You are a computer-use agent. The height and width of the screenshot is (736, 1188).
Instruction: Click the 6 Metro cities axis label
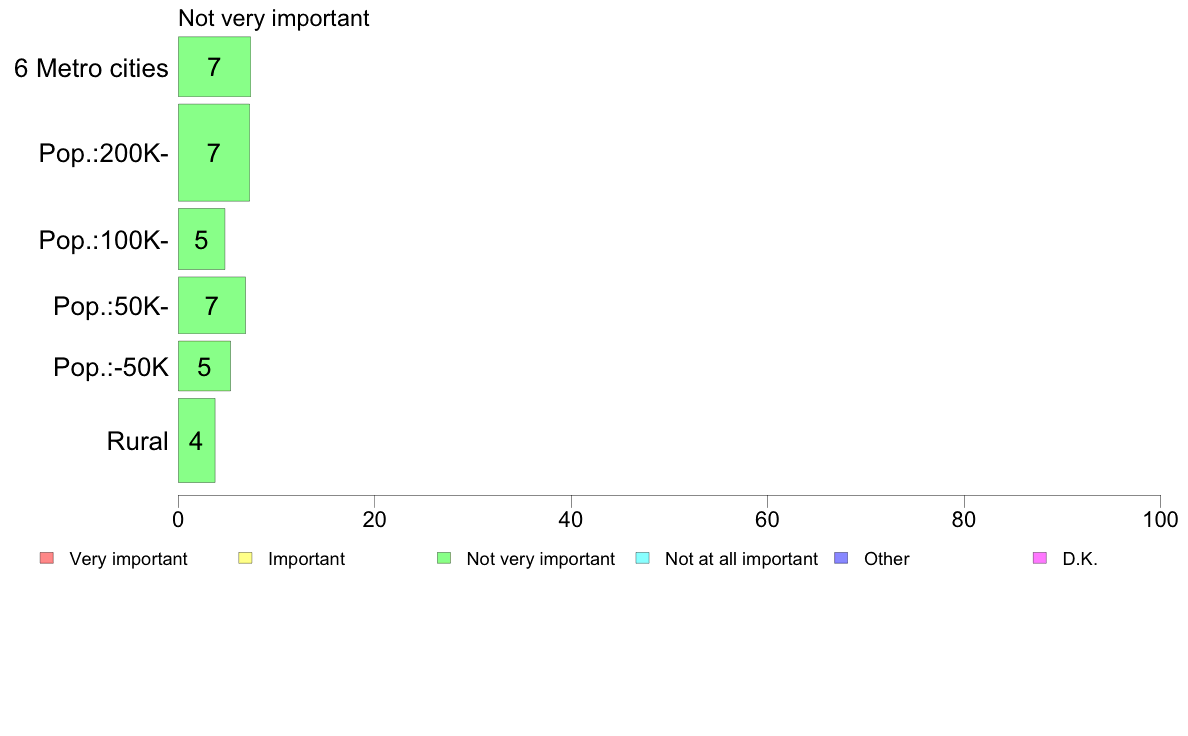[x=91, y=68]
